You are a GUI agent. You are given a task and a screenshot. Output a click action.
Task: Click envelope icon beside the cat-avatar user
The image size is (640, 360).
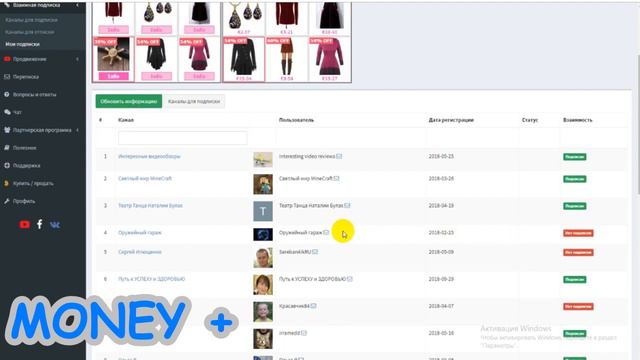(304, 333)
